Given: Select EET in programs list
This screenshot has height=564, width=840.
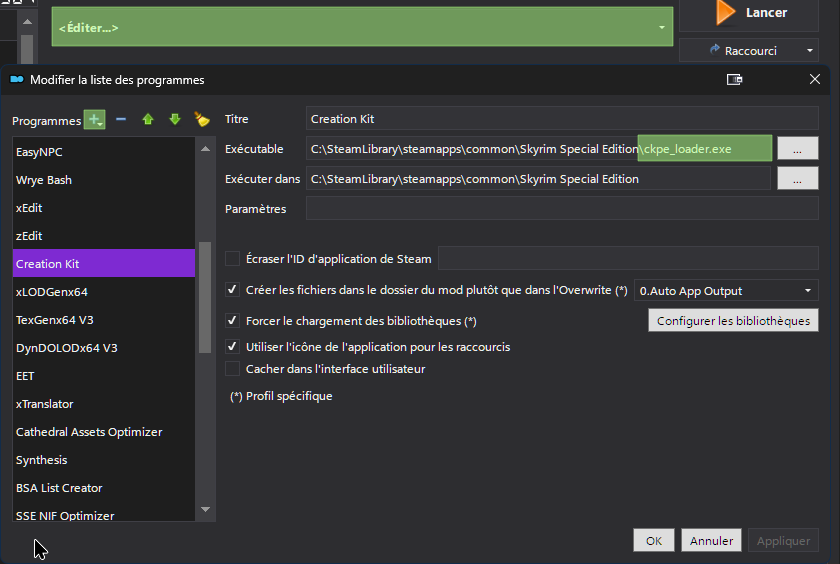Looking at the screenshot, I should pyautogui.click(x=104, y=375).
